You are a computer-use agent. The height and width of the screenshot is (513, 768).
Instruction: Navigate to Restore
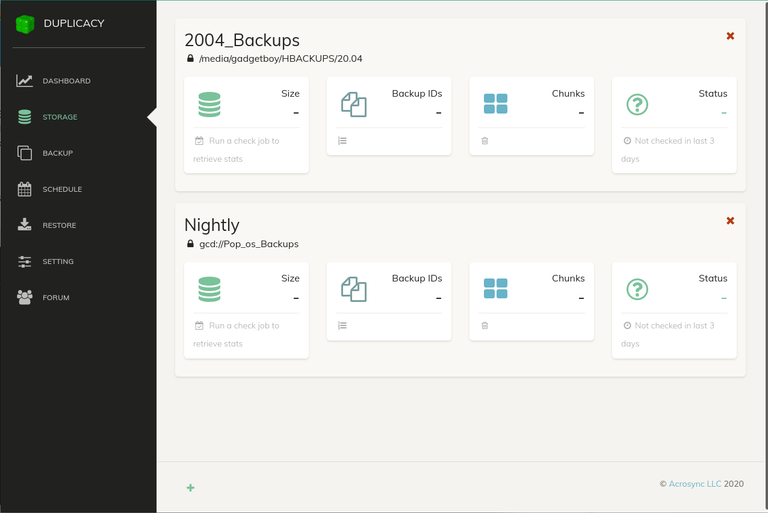click(59, 225)
